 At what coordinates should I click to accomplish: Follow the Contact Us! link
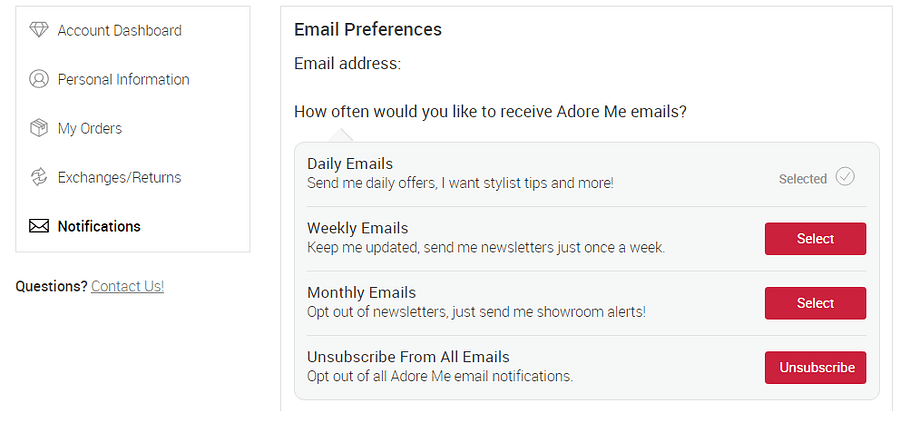[127, 286]
